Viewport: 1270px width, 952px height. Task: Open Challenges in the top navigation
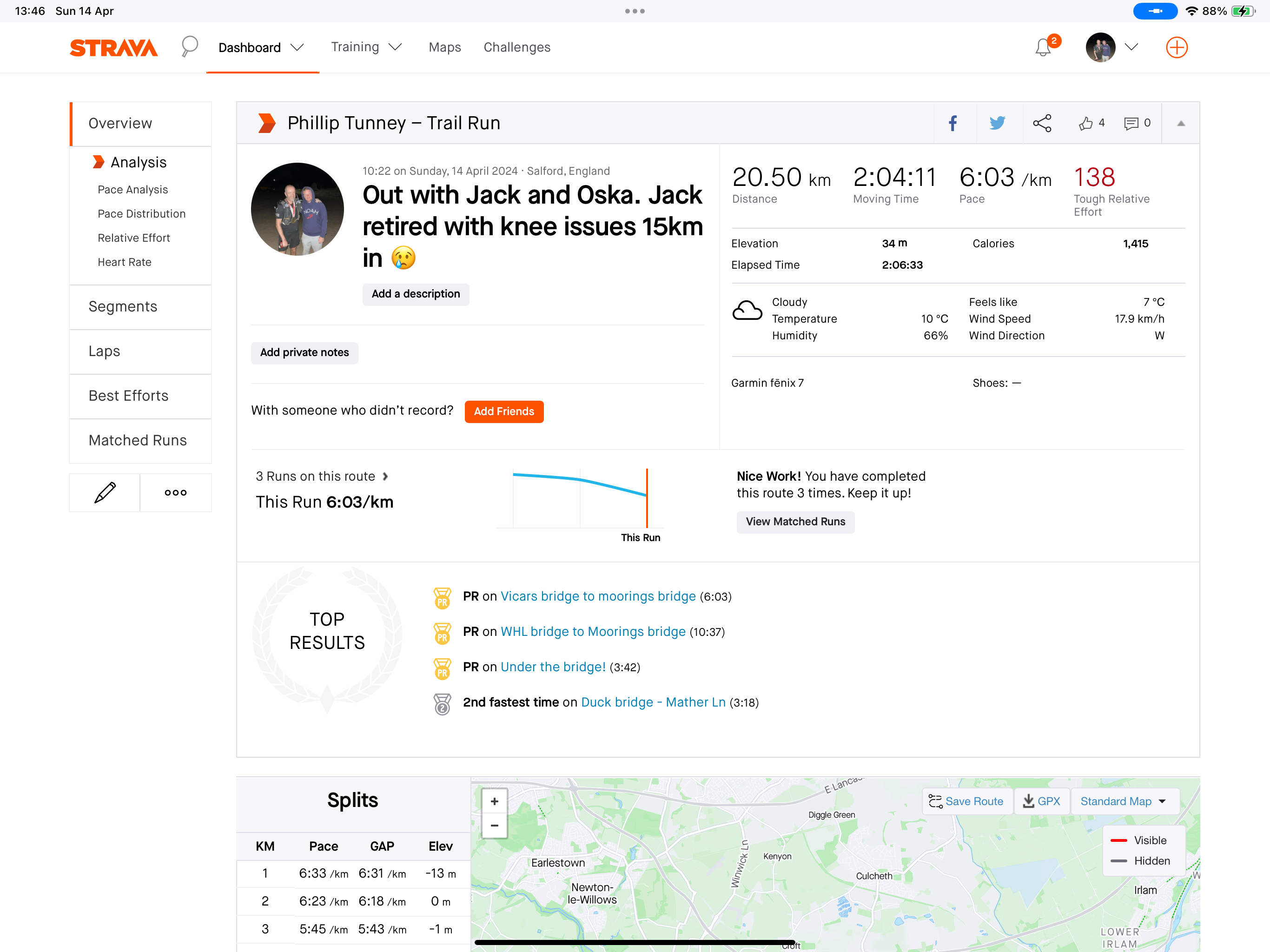point(516,48)
